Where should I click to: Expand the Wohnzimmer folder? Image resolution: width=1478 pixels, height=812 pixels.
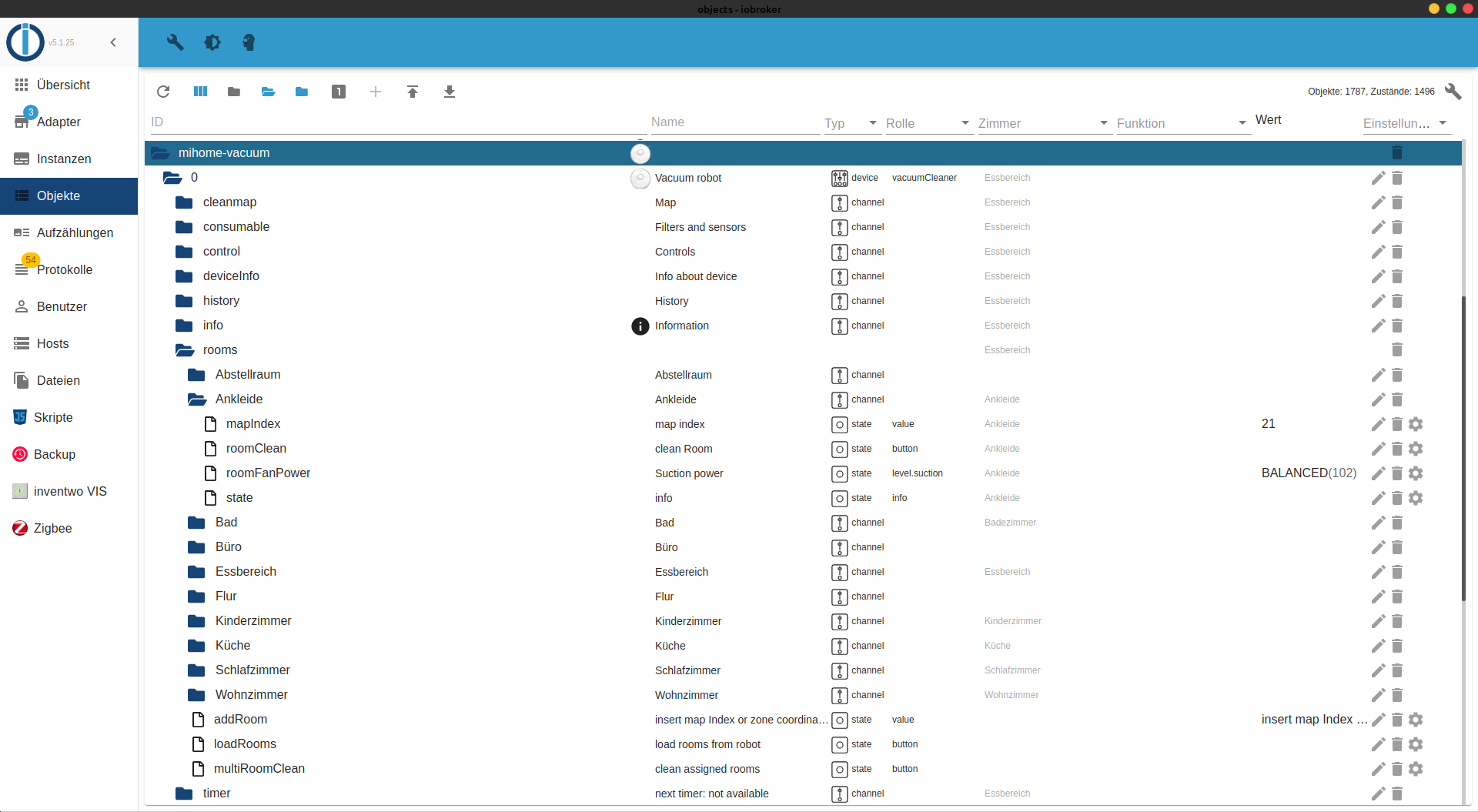[196, 695]
